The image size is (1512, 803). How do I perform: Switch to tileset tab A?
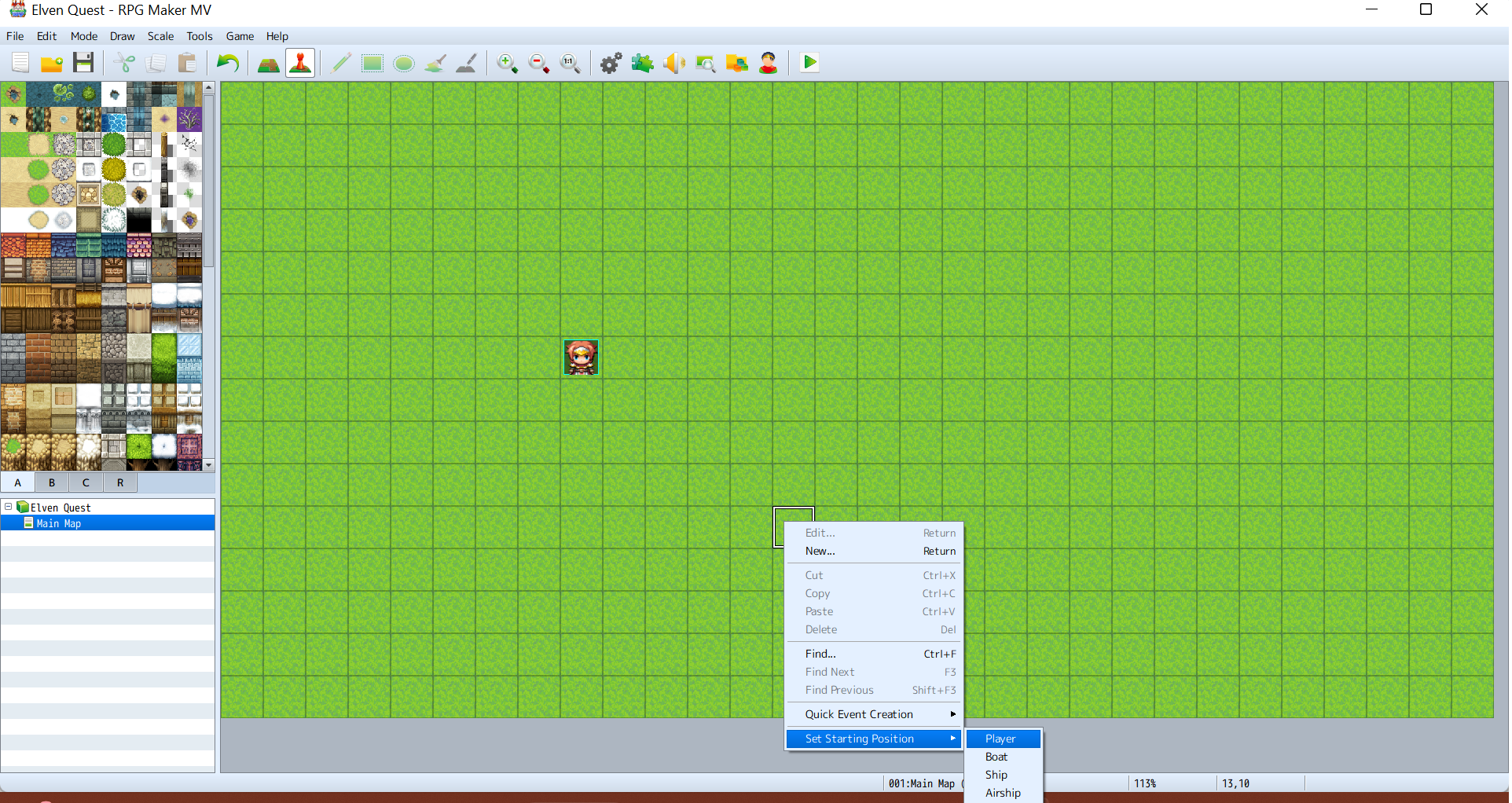tap(18, 482)
